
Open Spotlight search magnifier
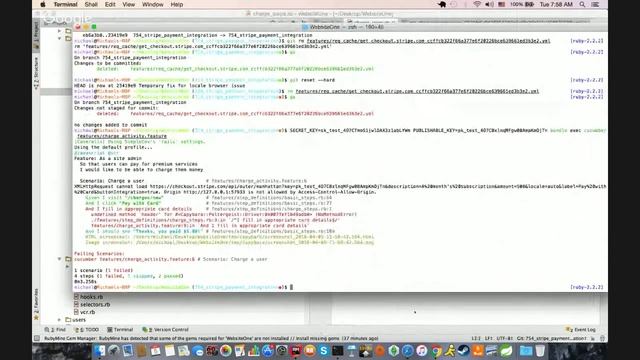[x=582, y=4]
